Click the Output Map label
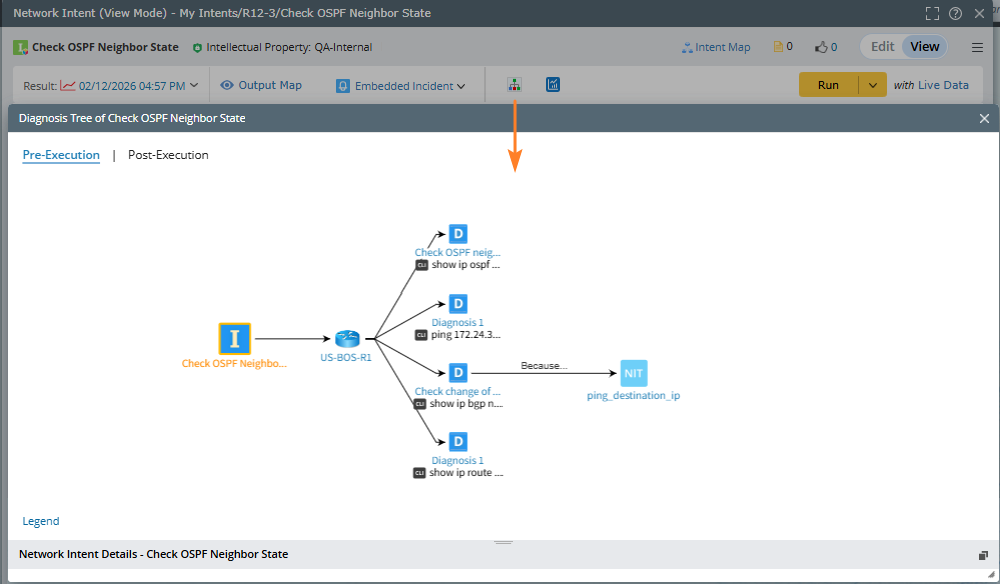This screenshot has width=1000, height=584. [270, 85]
